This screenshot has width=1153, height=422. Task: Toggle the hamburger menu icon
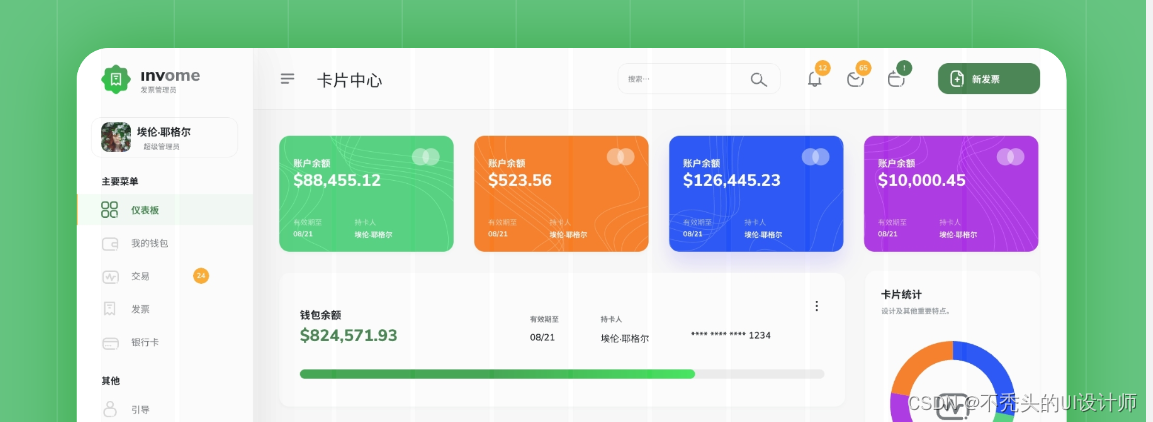pyautogui.click(x=288, y=79)
